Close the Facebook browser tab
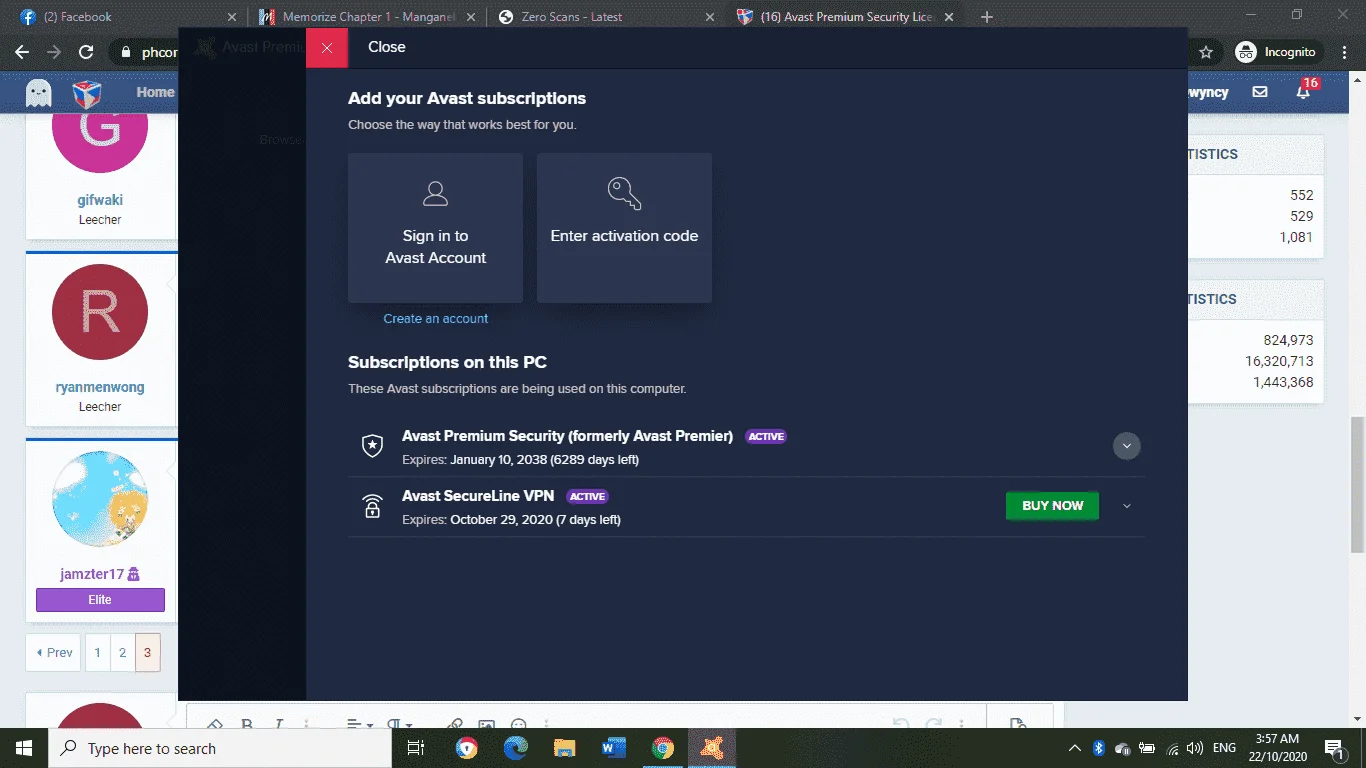The width and height of the screenshot is (1366, 768). (232, 17)
